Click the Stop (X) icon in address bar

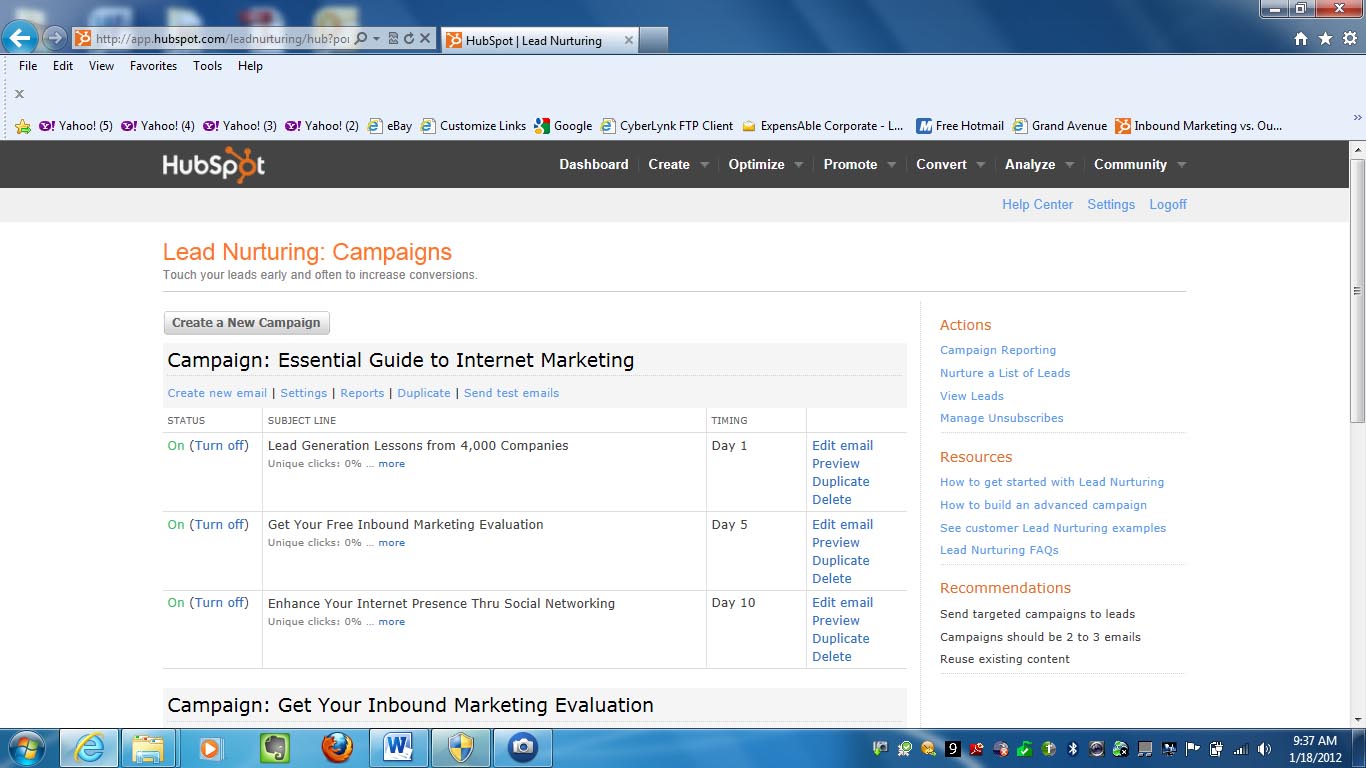424,39
